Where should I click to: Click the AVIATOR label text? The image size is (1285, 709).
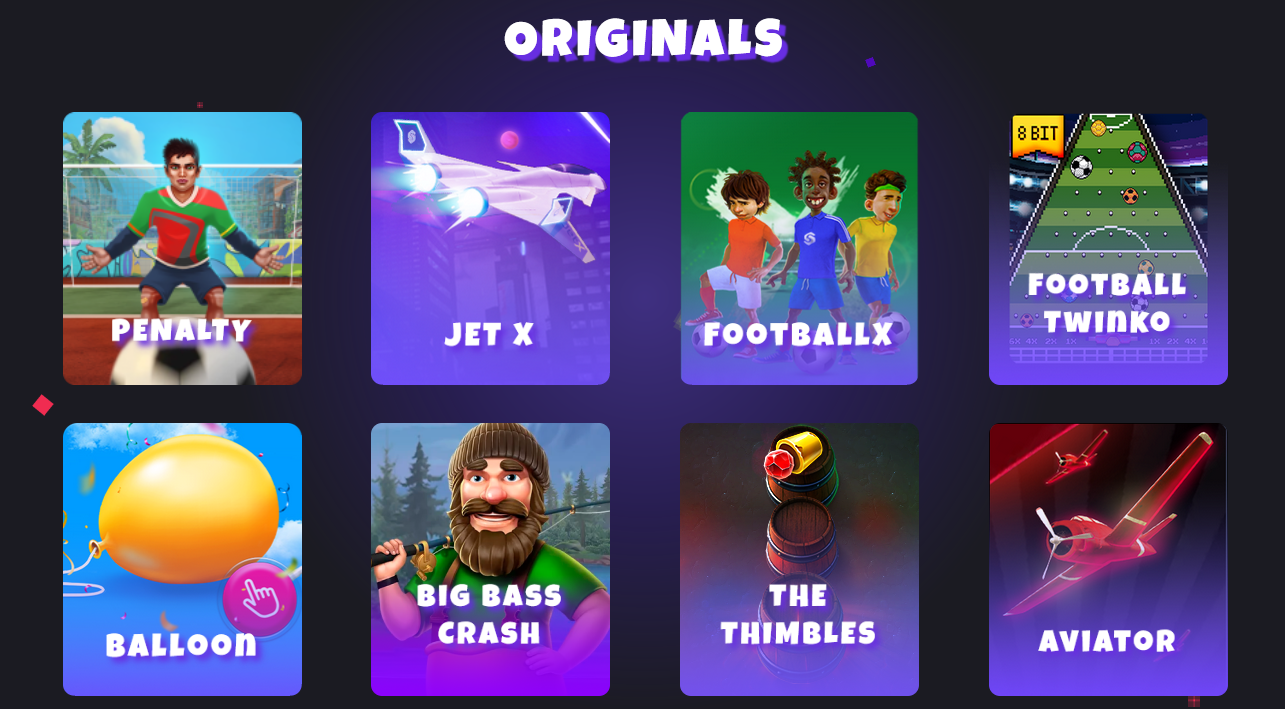click(1107, 641)
